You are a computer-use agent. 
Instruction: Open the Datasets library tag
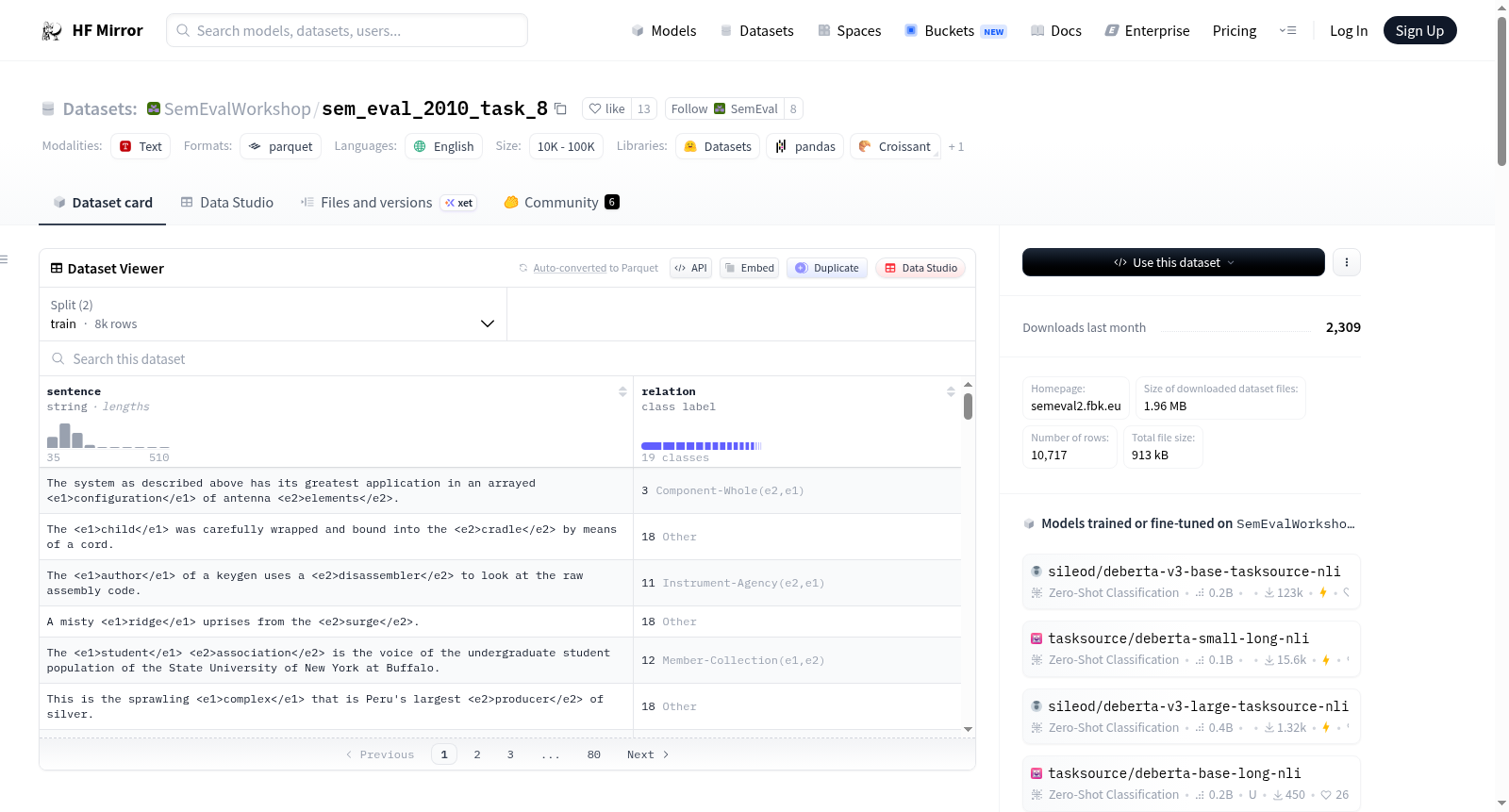718,146
